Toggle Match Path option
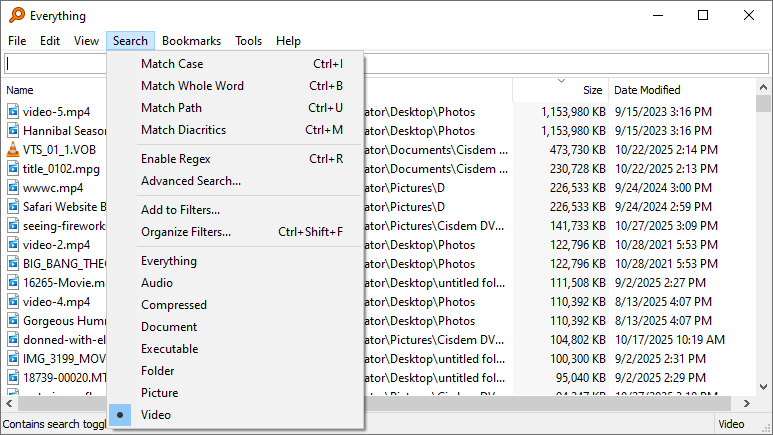Image resolution: width=773 pixels, height=435 pixels. click(236, 108)
